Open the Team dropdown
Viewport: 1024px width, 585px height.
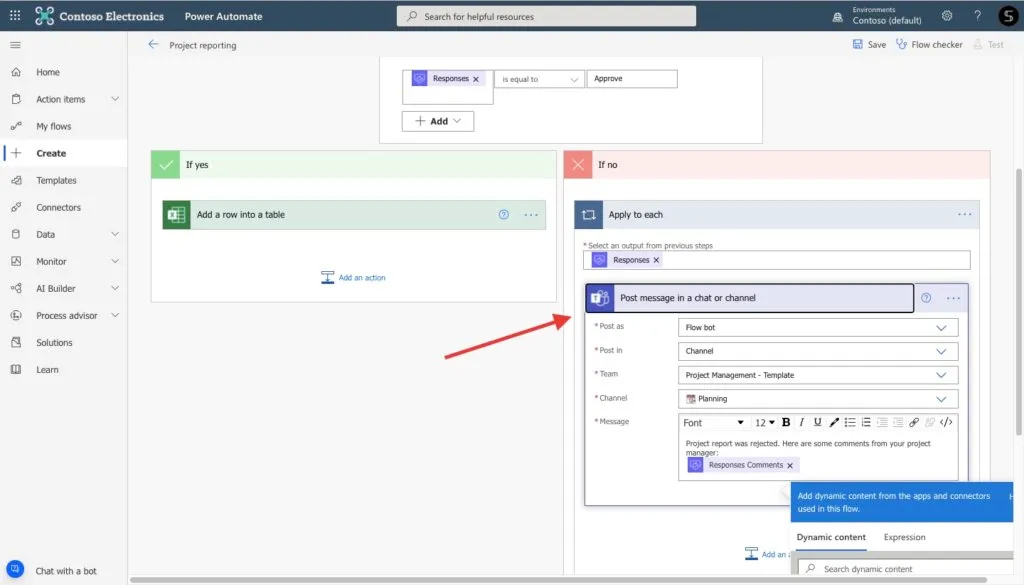point(818,375)
